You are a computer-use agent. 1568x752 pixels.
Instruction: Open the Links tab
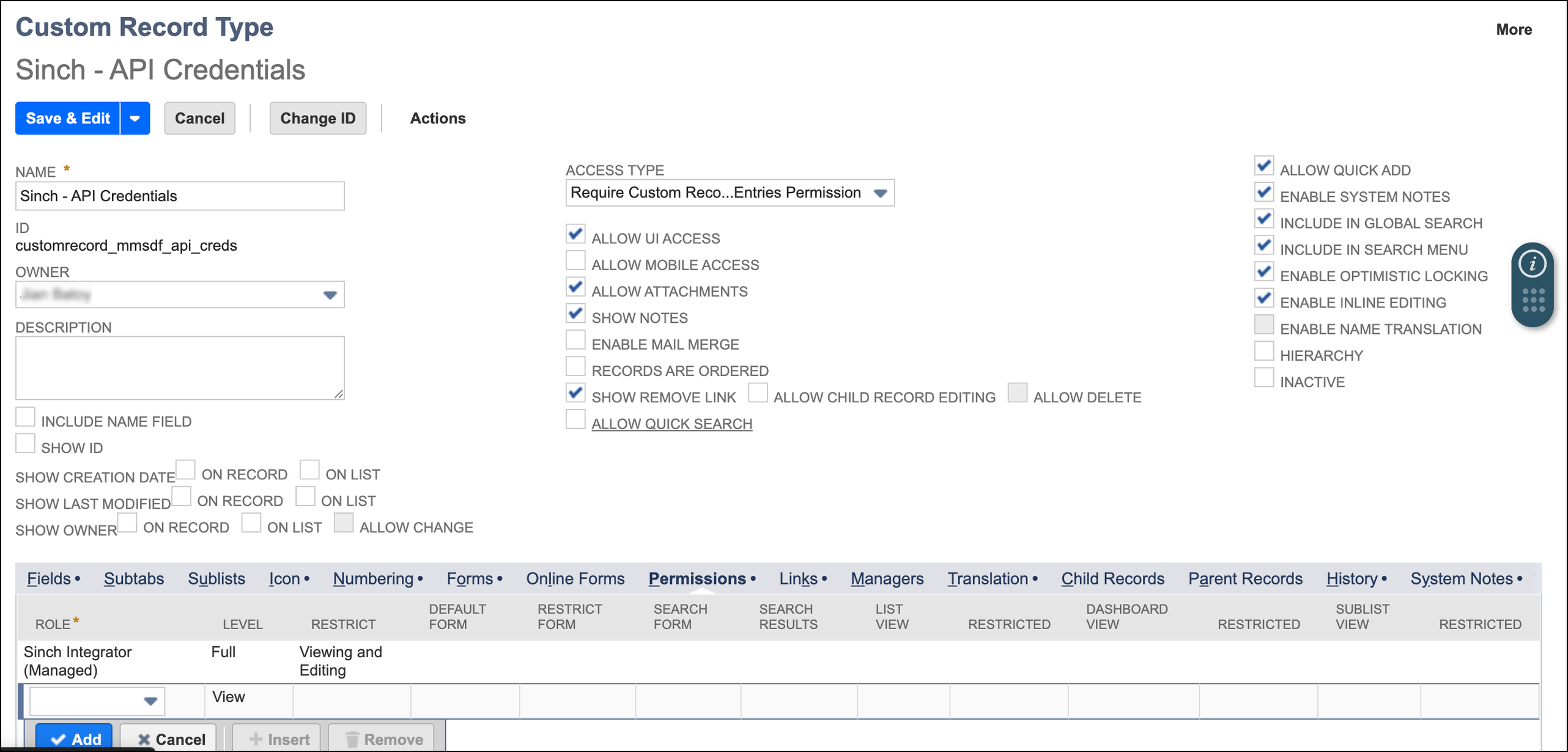tap(798, 578)
